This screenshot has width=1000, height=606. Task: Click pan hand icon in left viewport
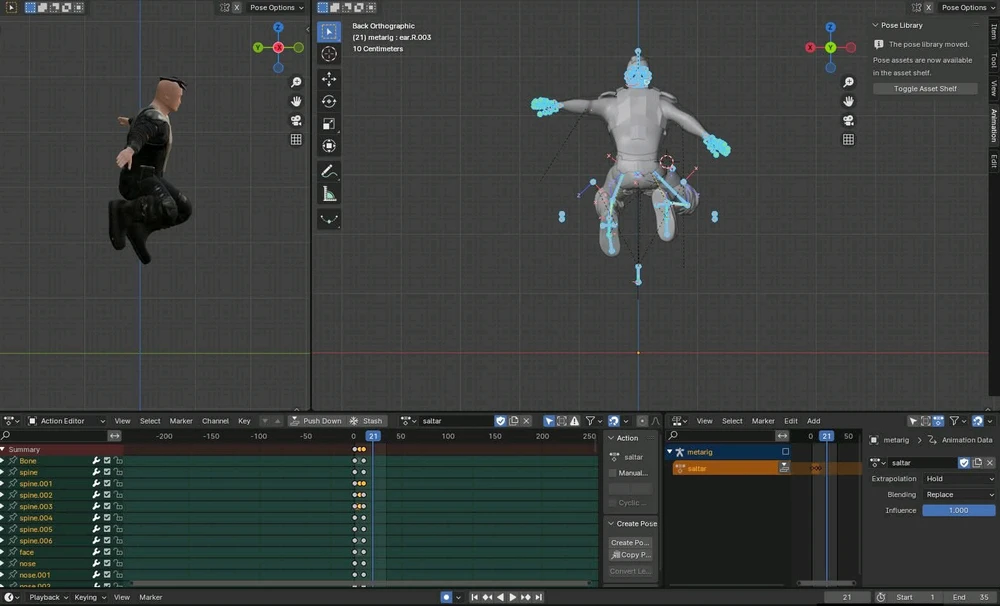pos(296,101)
